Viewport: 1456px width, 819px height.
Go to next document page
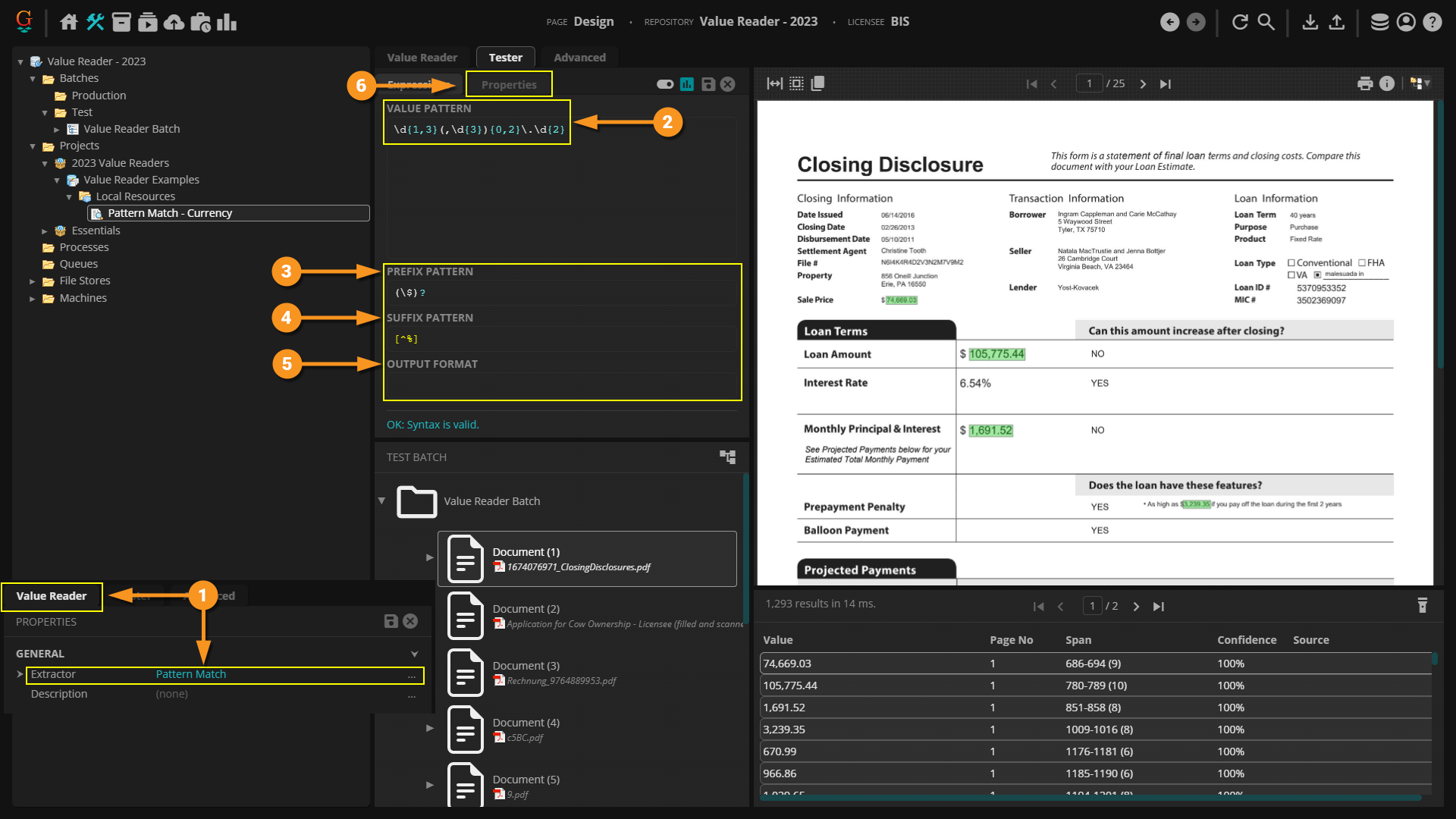(1143, 83)
